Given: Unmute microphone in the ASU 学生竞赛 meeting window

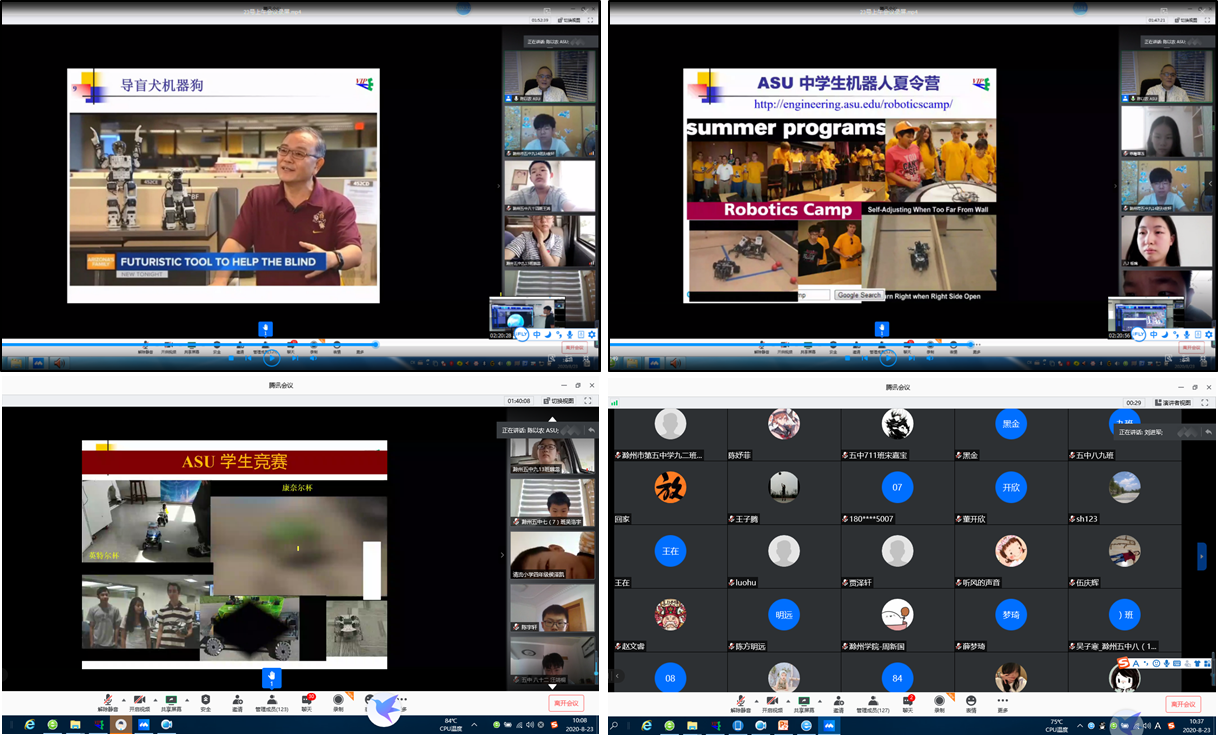Looking at the screenshot, I should (108, 703).
